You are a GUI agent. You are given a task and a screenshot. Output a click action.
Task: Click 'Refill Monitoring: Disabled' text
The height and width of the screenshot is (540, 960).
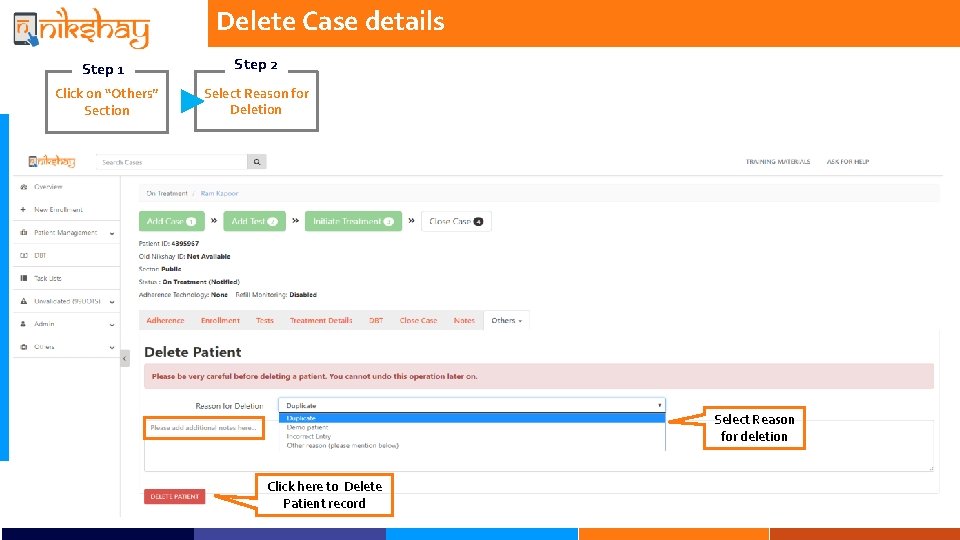[x=276, y=294]
